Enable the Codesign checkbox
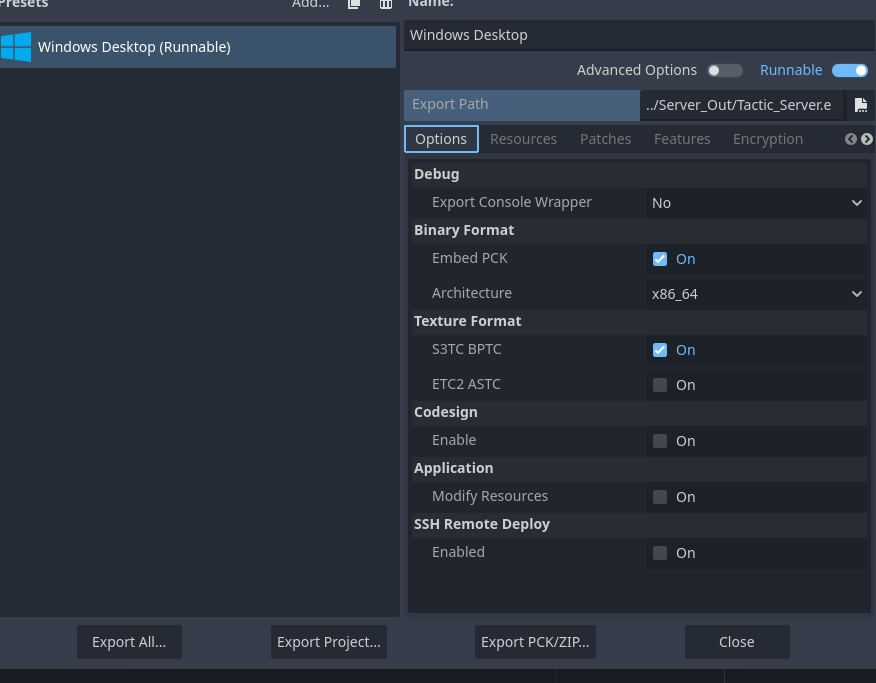Viewport: 876px width, 683px height. coord(660,441)
